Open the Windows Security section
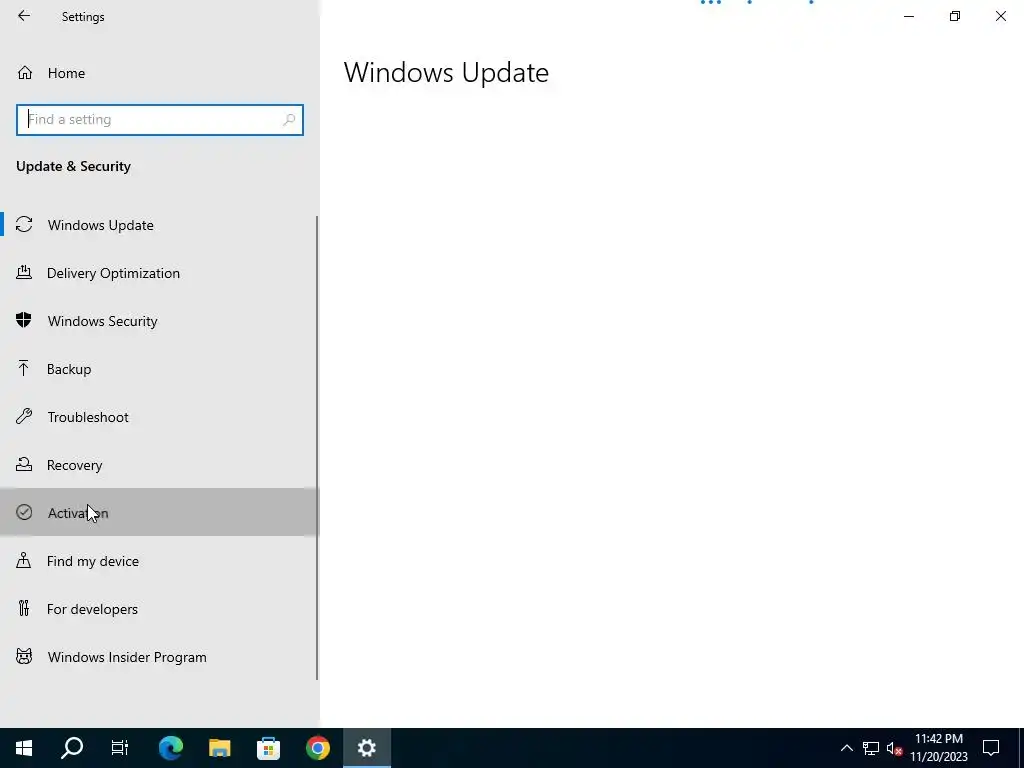Viewport: 1024px width, 768px height. click(x=159, y=321)
